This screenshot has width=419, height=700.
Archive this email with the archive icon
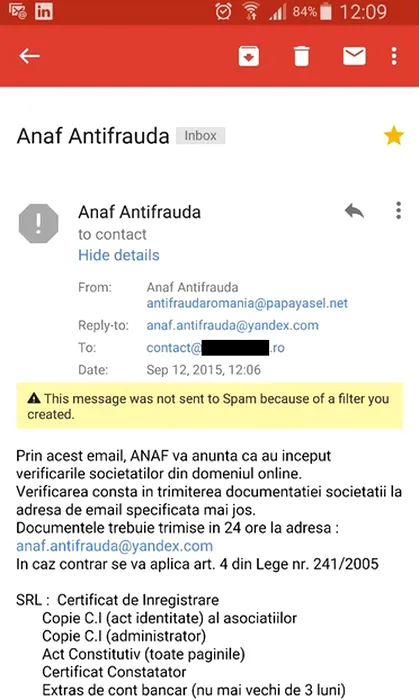click(x=249, y=56)
